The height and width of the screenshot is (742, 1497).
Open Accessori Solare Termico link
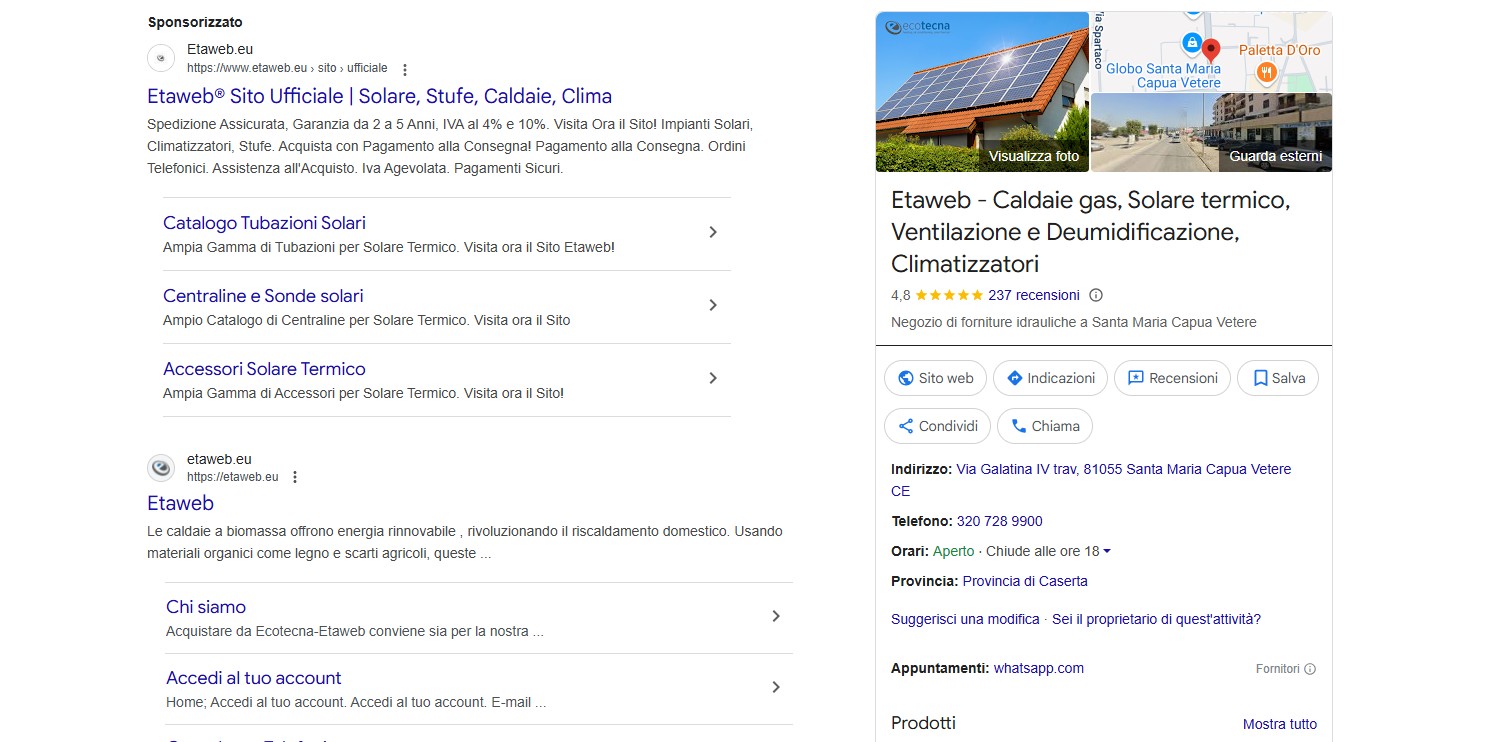coord(264,368)
